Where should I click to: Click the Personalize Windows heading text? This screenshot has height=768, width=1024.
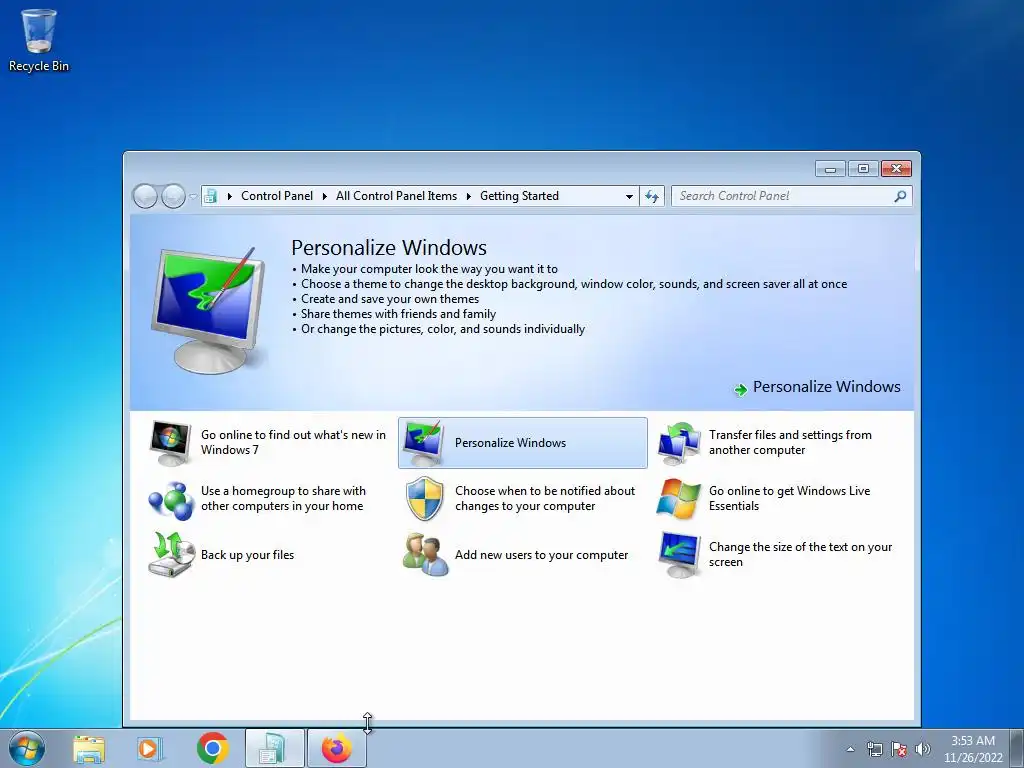[389, 248]
